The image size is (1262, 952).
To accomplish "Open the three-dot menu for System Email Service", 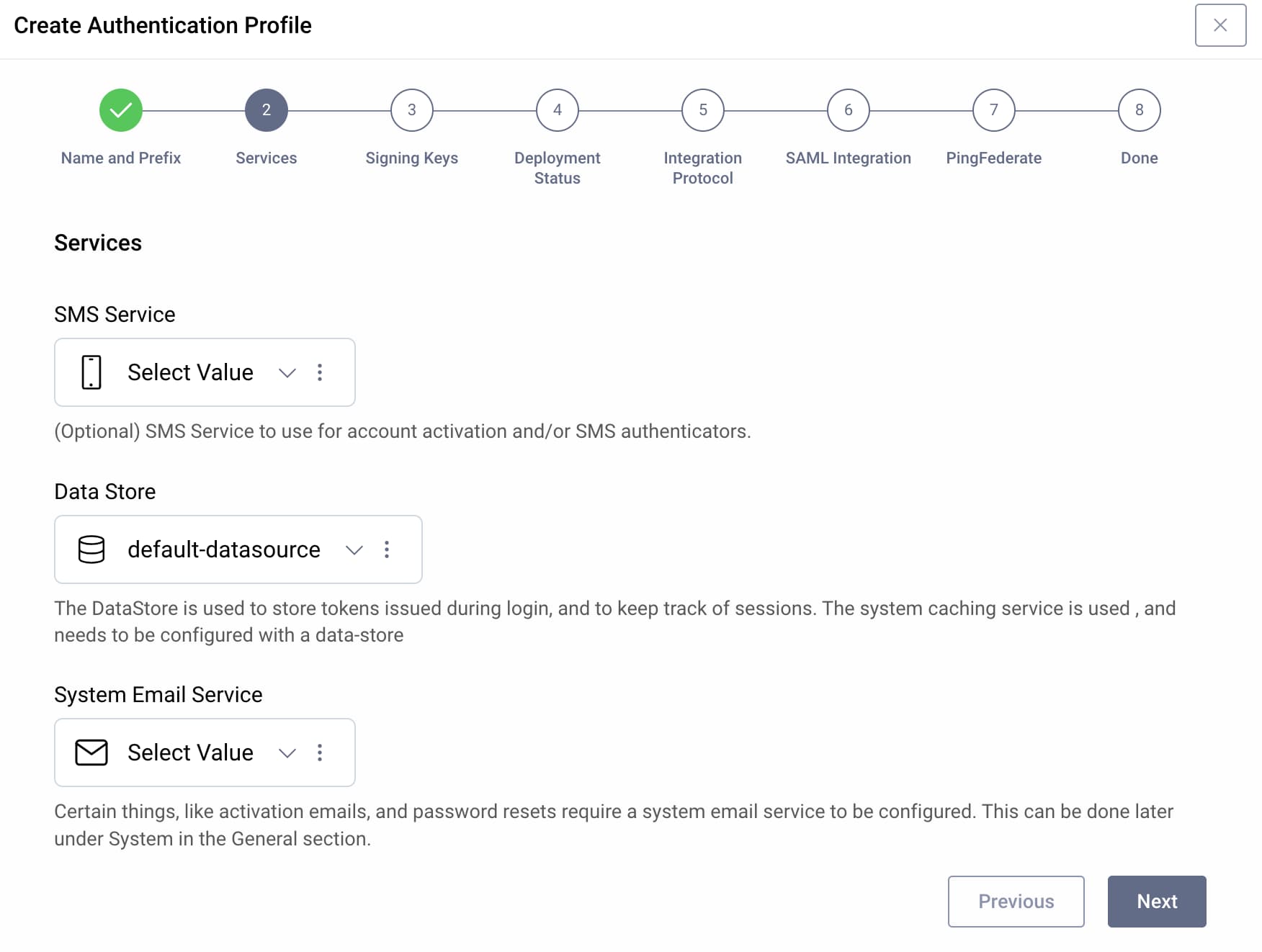I will pos(321,753).
